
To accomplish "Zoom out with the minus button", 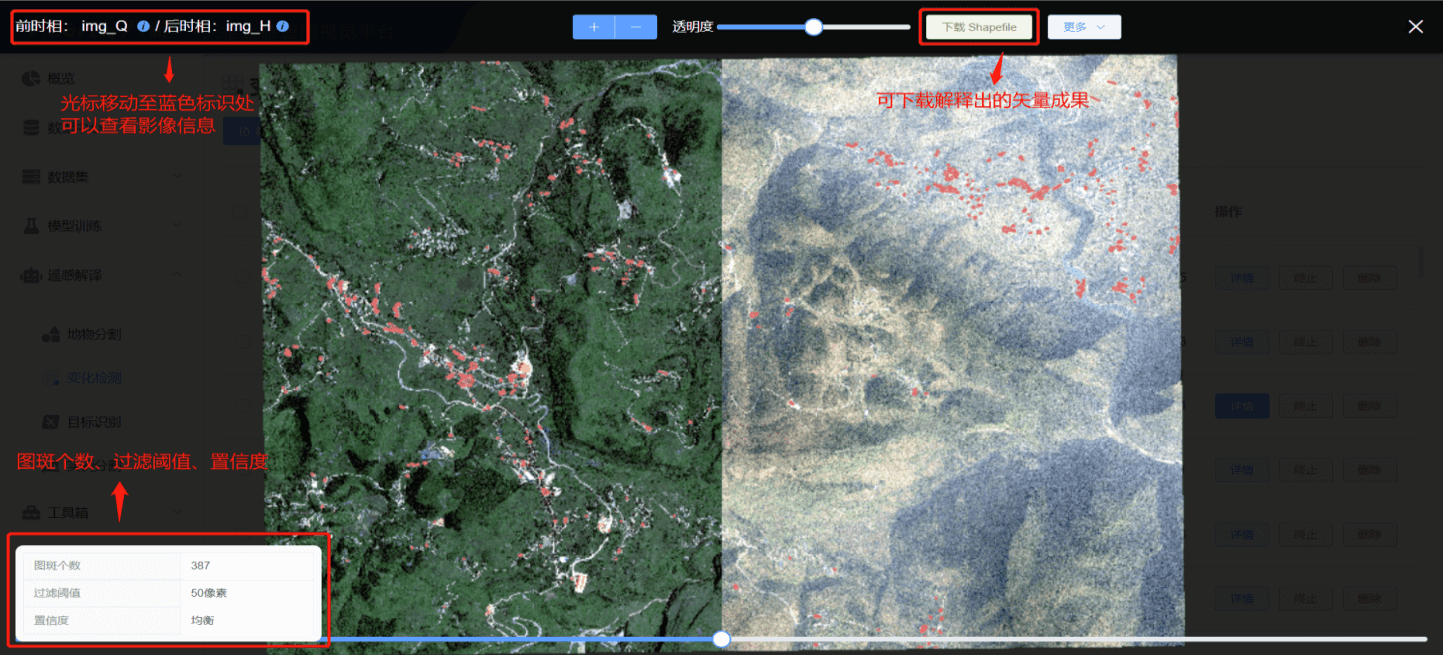I will pyautogui.click(x=636, y=27).
